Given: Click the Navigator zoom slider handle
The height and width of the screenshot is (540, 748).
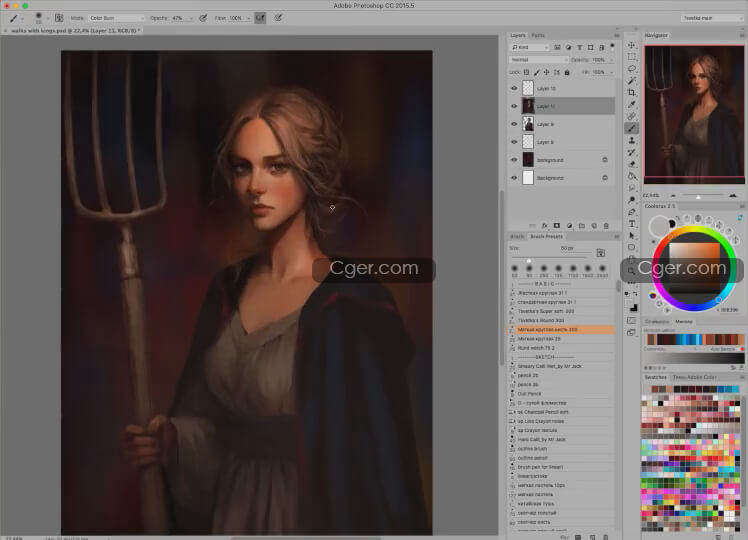Looking at the screenshot, I should (x=698, y=197).
